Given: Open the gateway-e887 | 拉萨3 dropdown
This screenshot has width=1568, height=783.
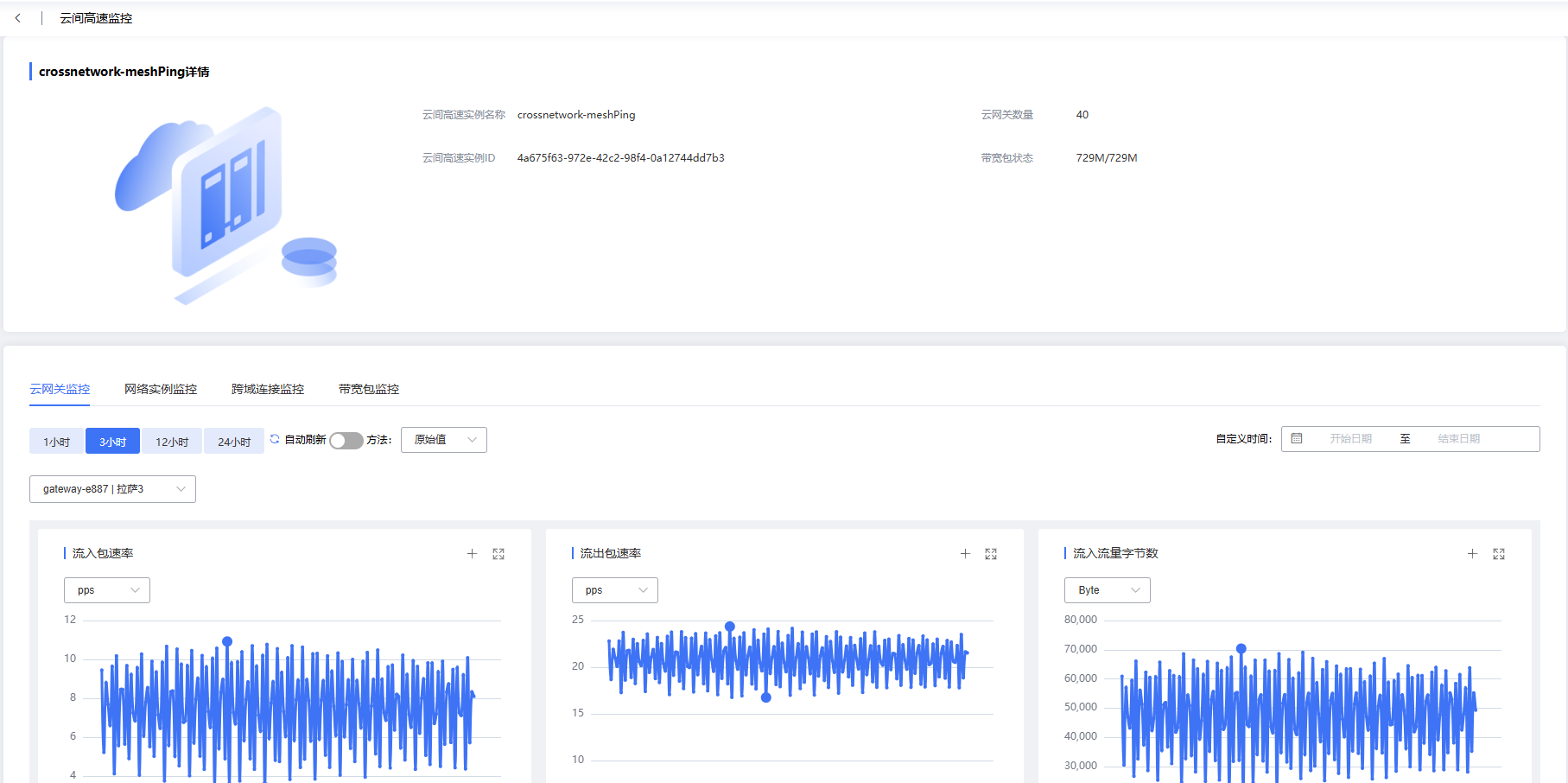Looking at the screenshot, I should tap(112, 489).
